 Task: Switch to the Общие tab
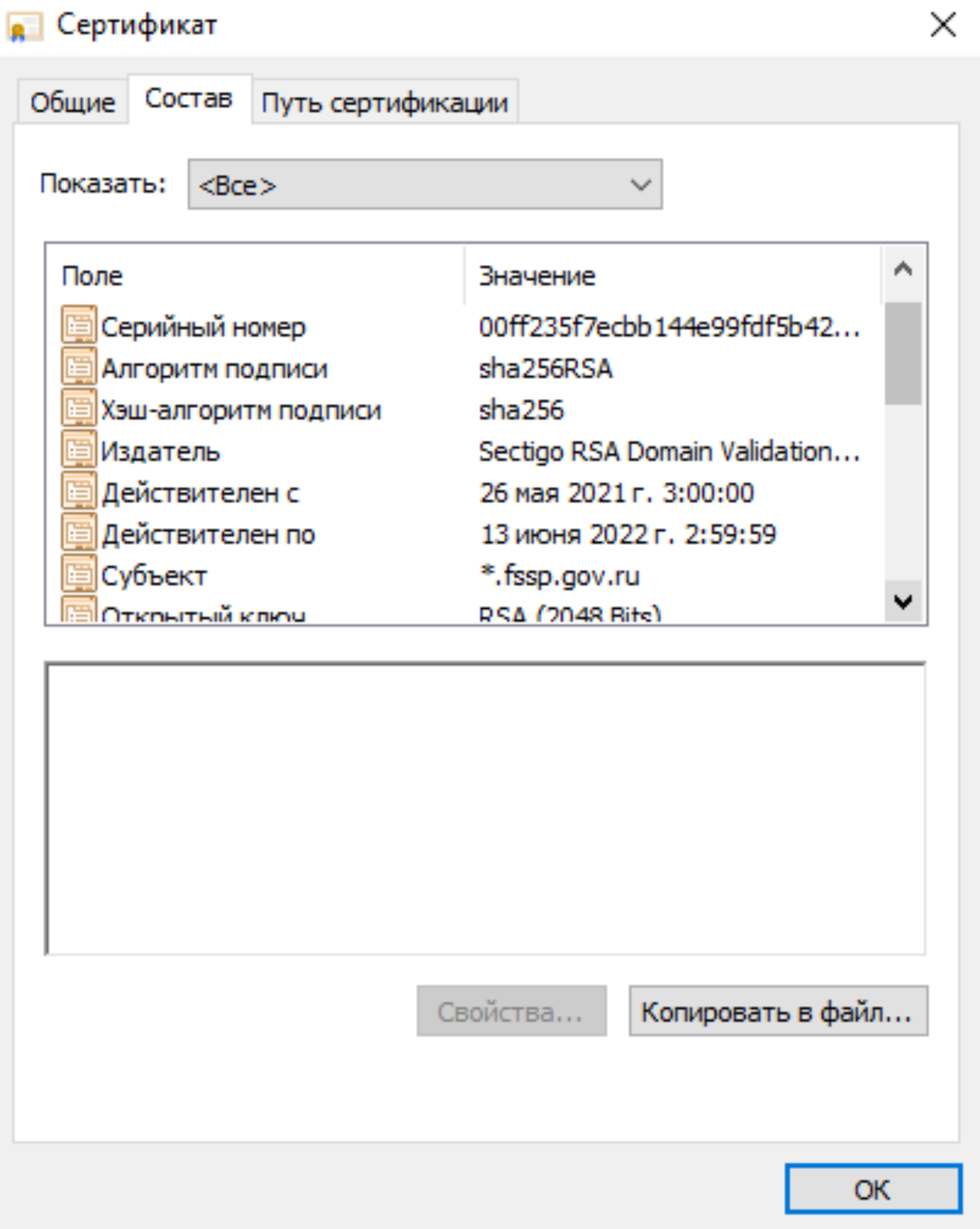72,102
